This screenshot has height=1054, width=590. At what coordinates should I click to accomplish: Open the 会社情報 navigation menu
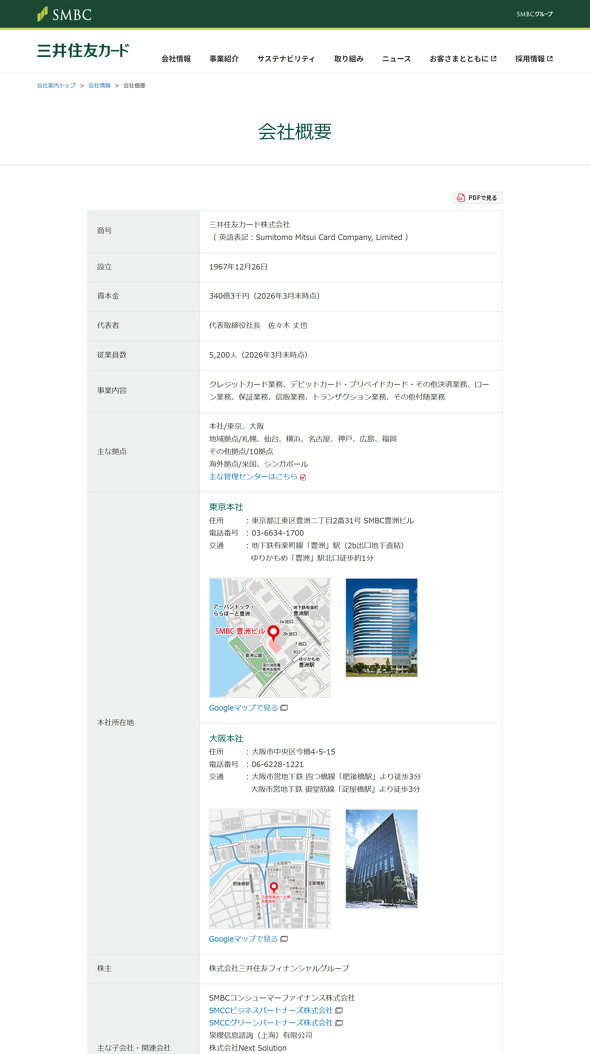point(176,58)
